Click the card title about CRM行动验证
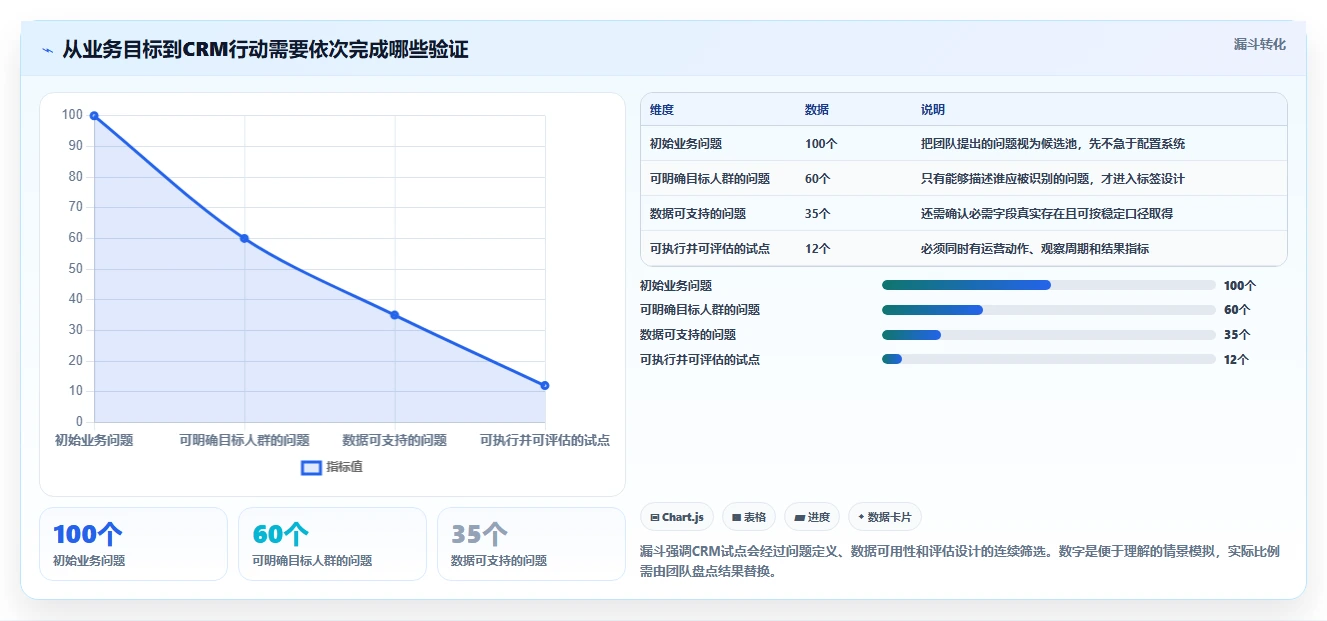 click(265, 50)
